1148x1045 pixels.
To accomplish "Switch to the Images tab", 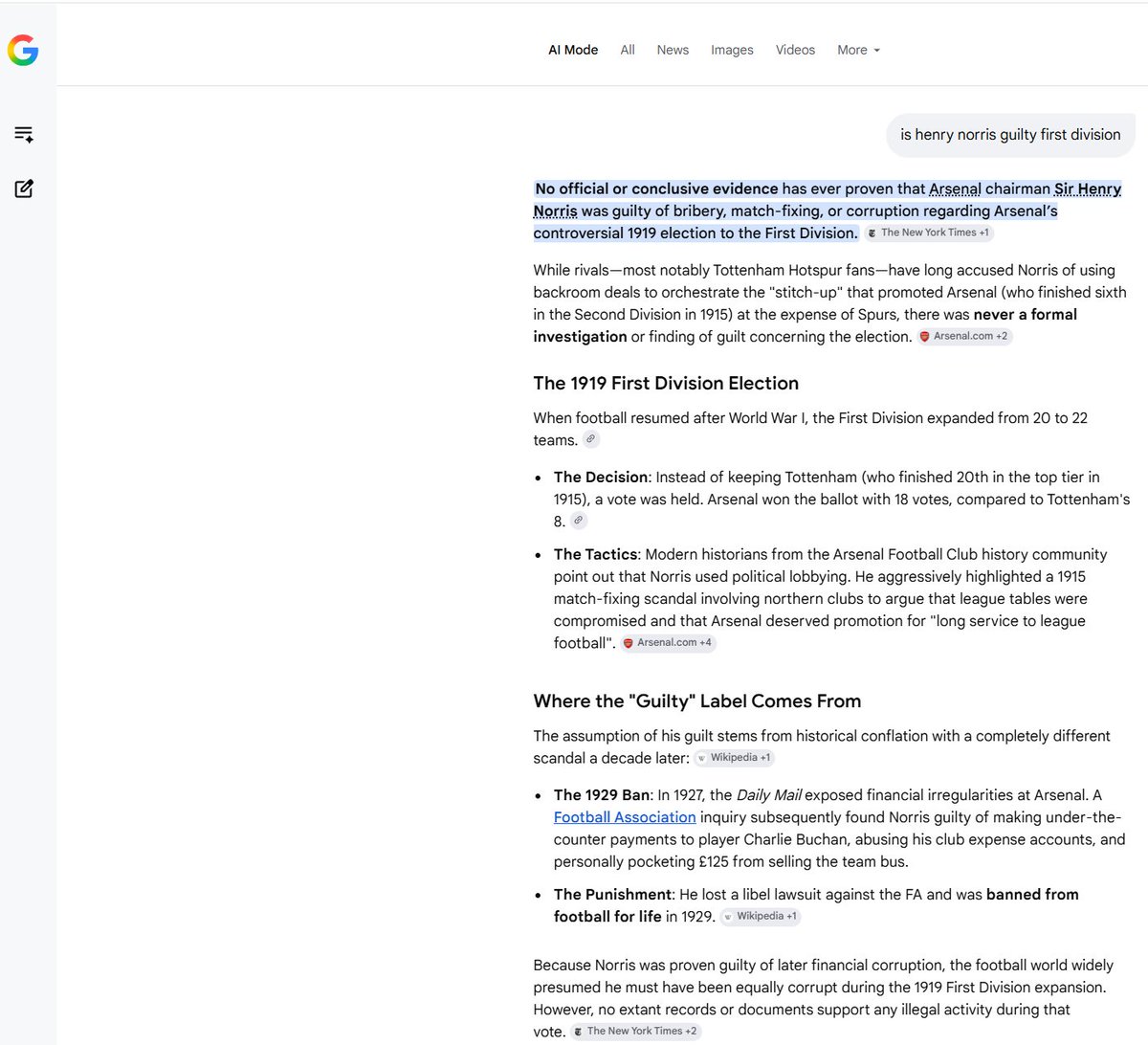I will (x=732, y=50).
